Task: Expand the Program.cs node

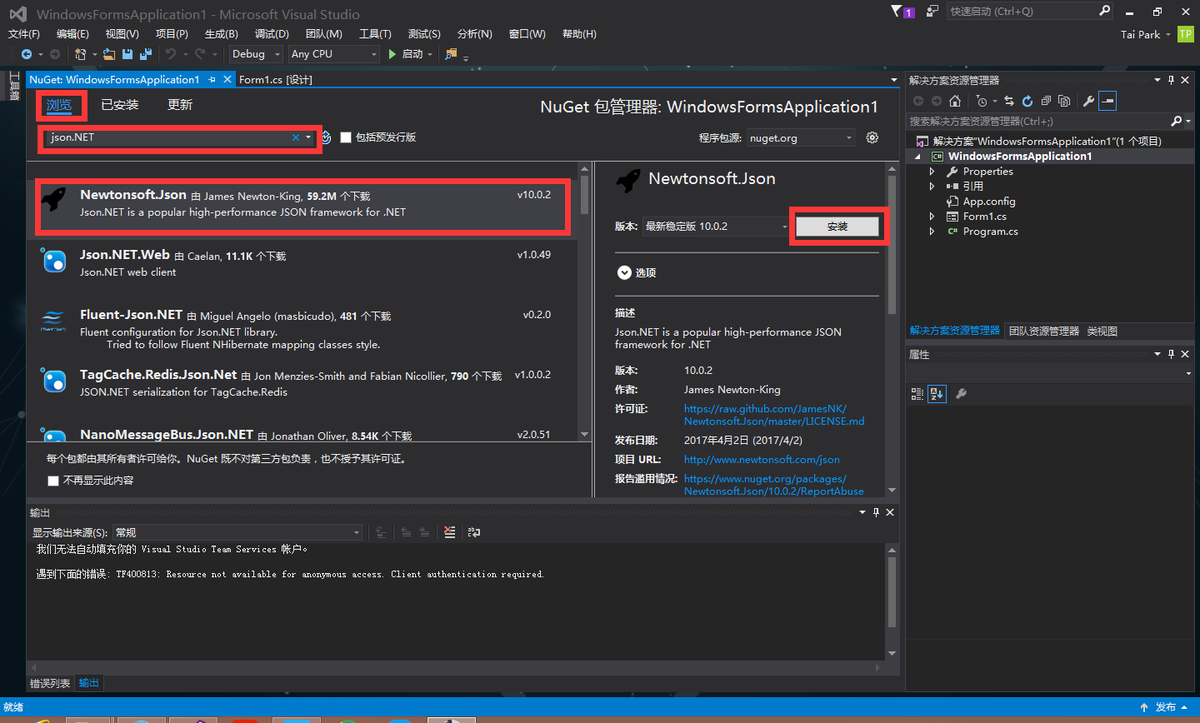Action: tap(932, 231)
